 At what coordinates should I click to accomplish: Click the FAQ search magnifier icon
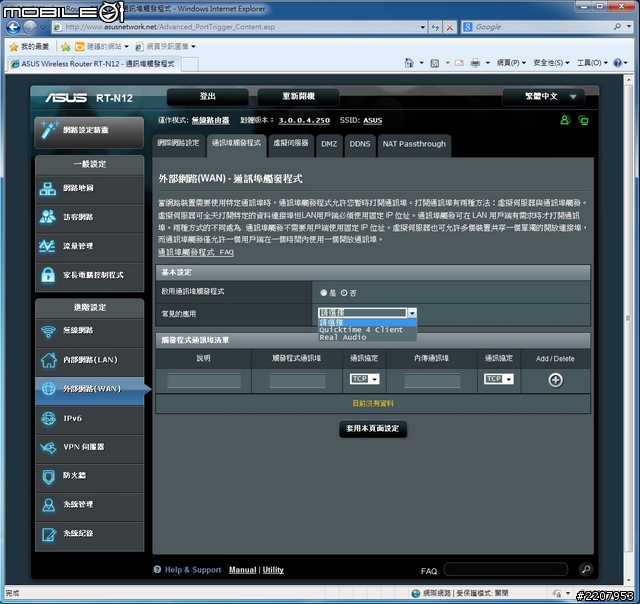(586, 569)
